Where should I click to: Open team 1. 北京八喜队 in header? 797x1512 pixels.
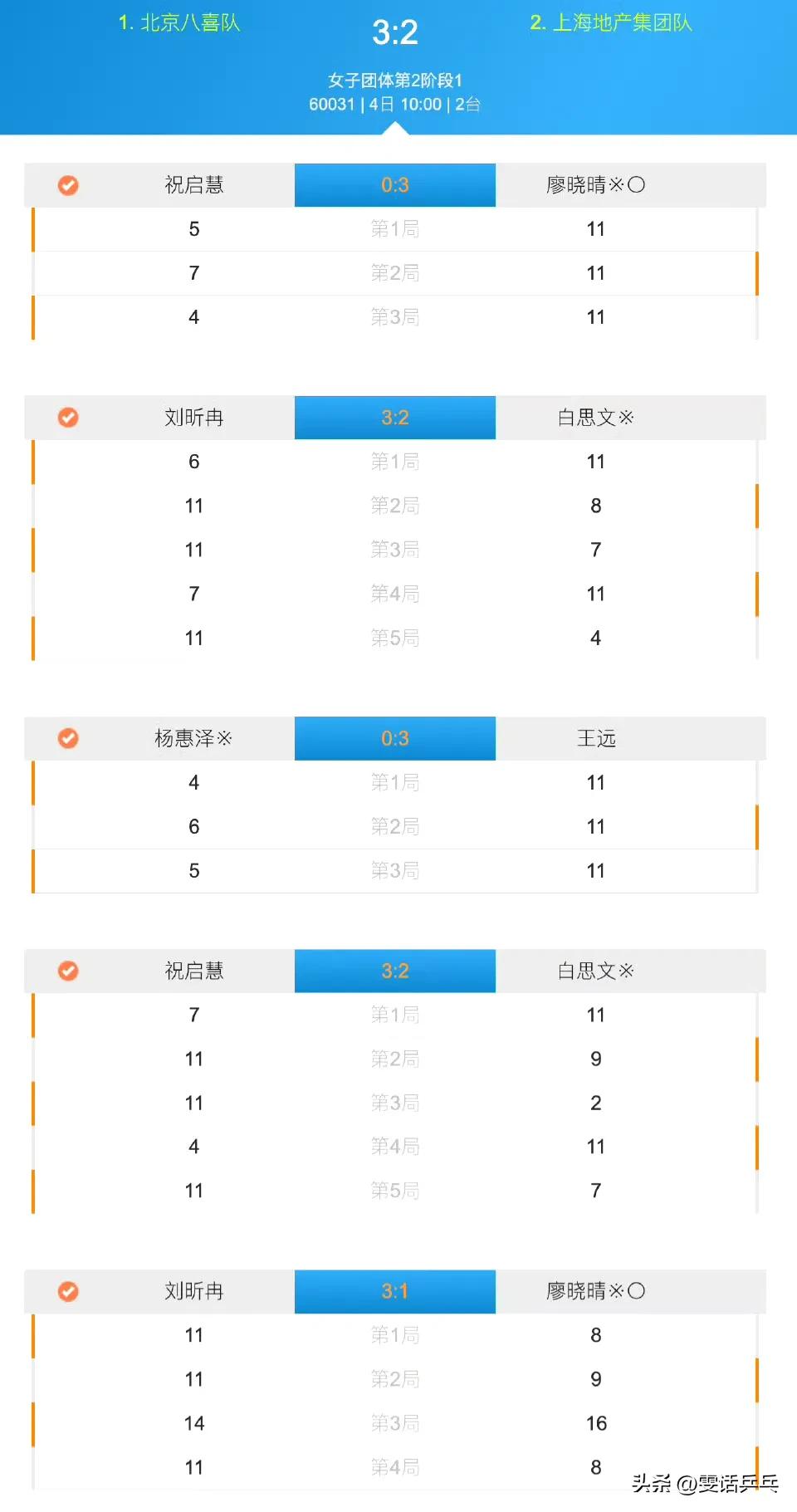(179, 22)
